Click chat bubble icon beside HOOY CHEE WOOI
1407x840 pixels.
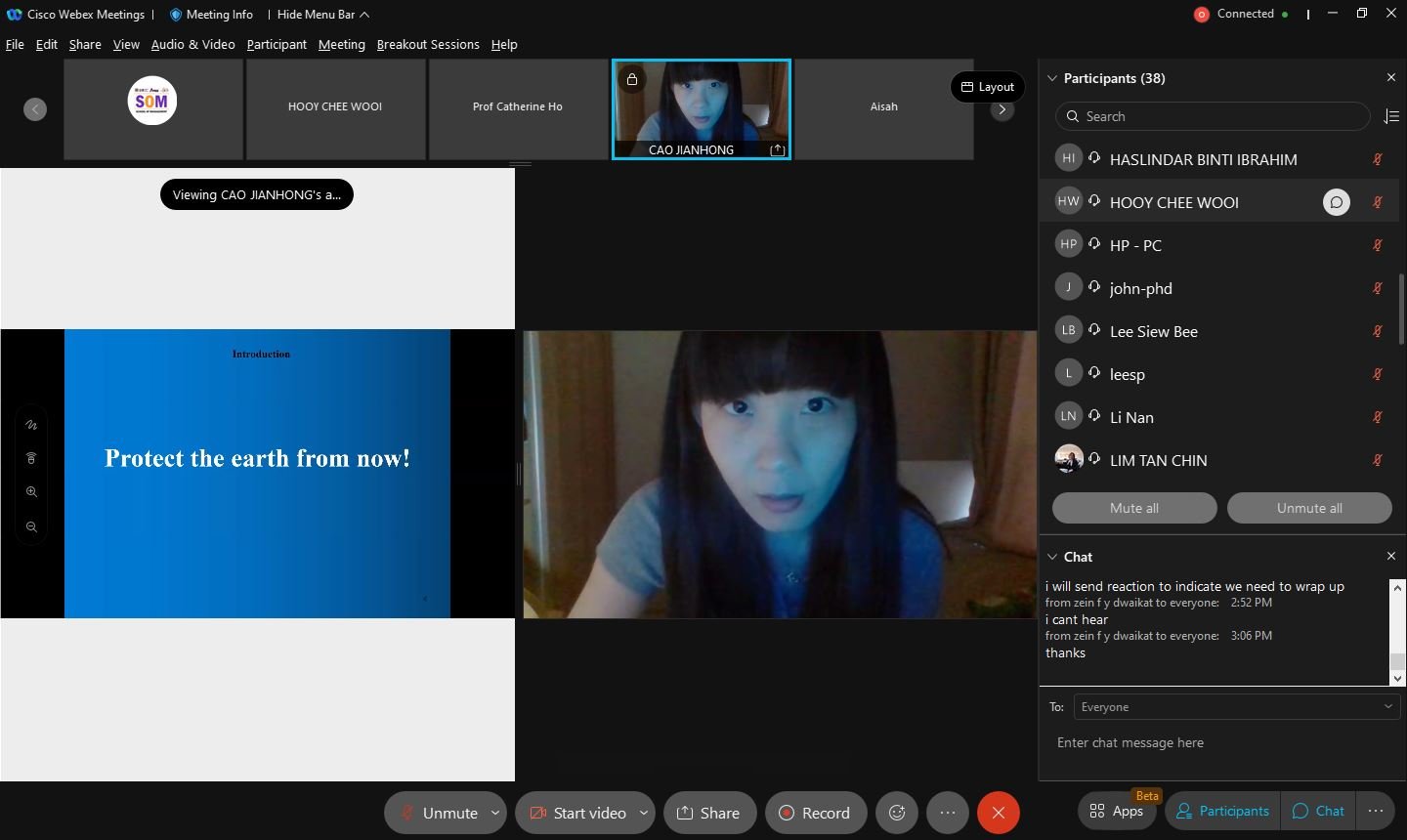[1336, 202]
